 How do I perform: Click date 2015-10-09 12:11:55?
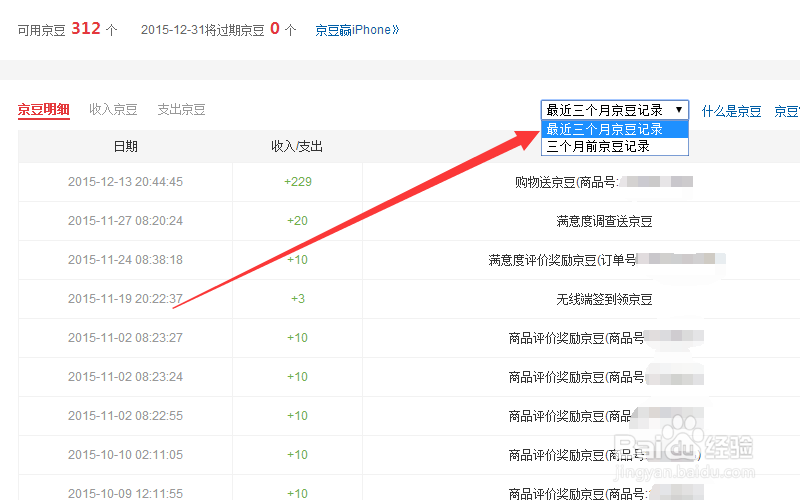[126, 493]
